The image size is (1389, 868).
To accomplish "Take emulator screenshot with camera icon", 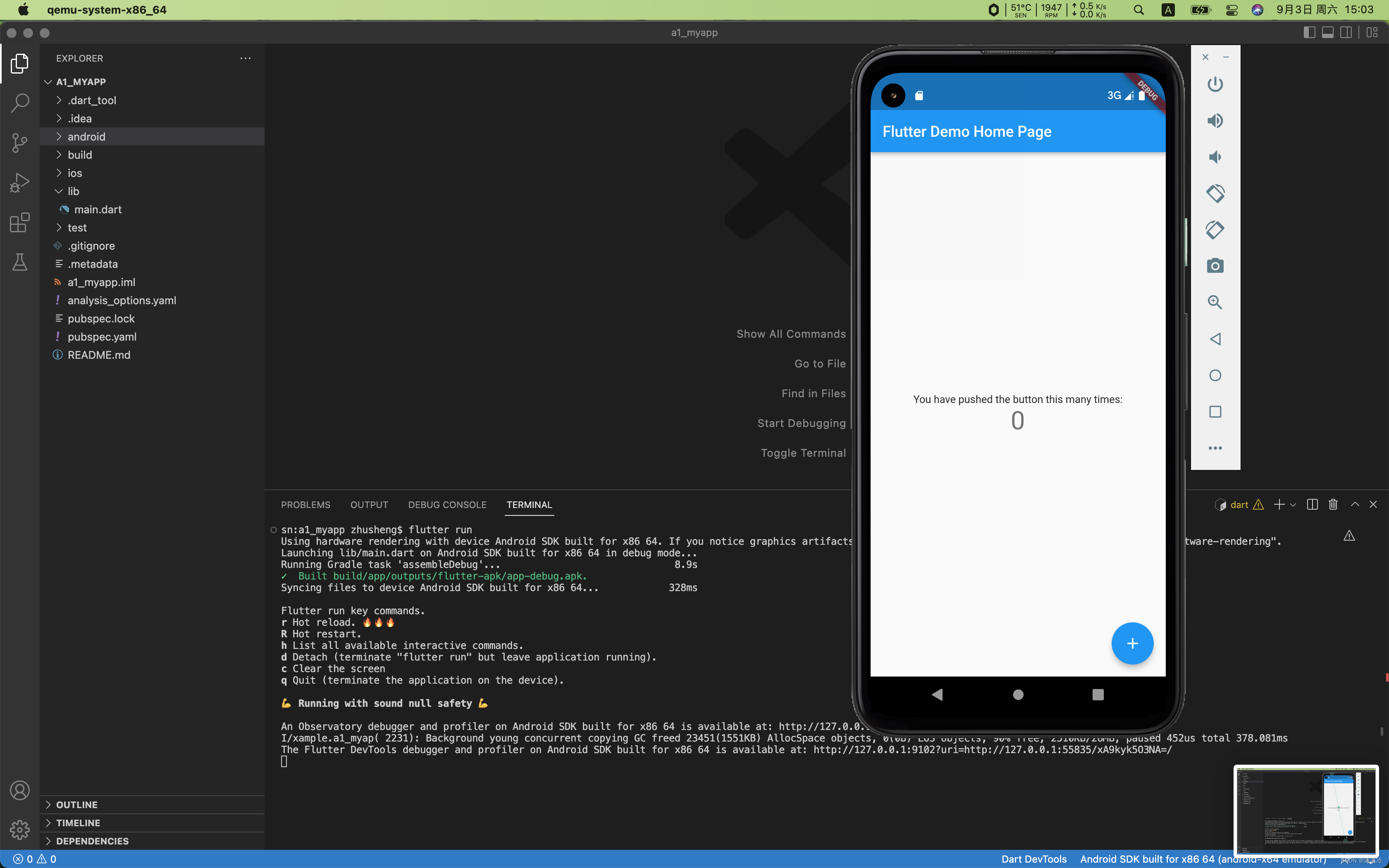I will coord(1215,266).
